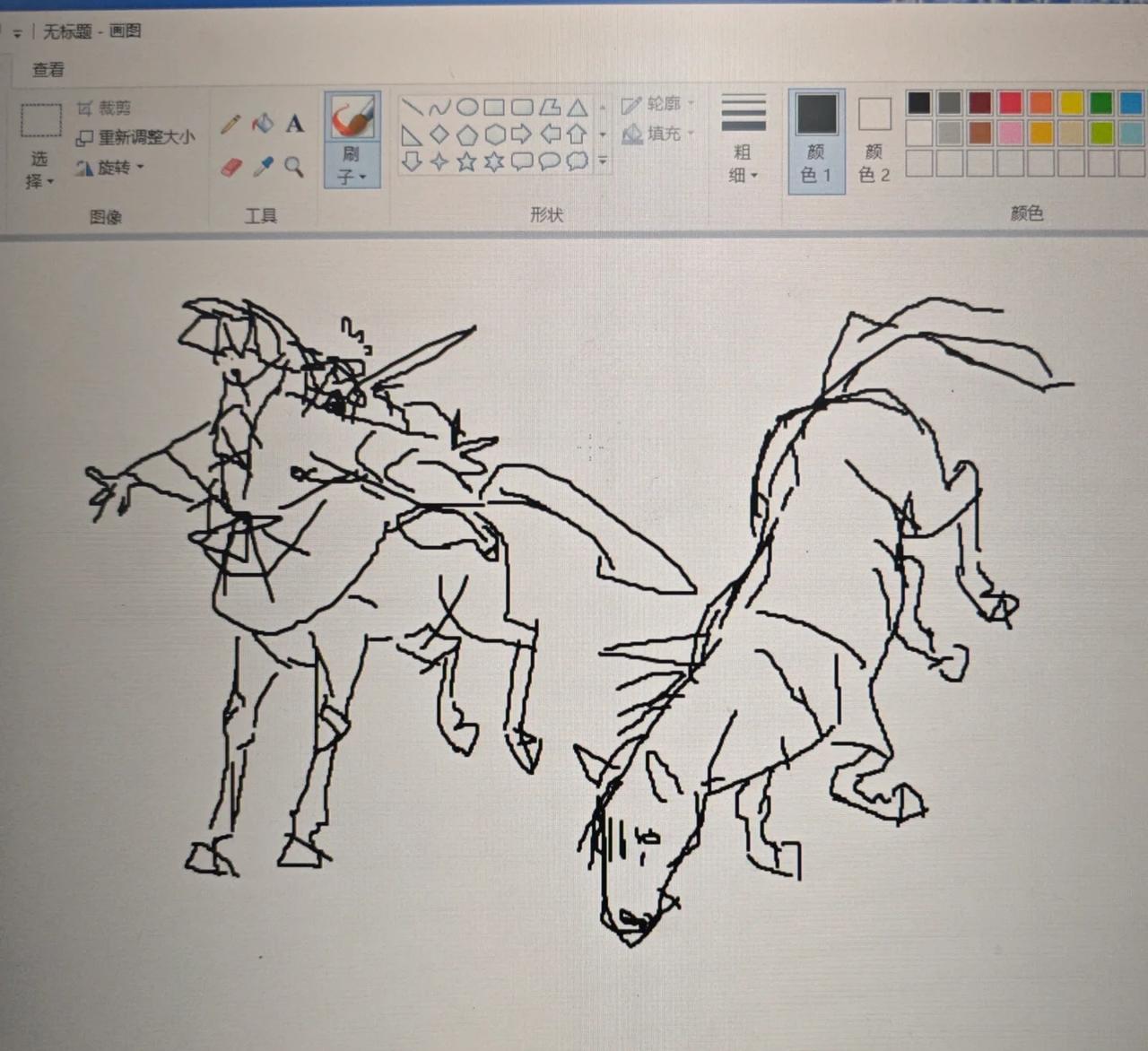Viewport: 1148px width, 1051px height.
Task: Choose the Four-point star shape
Action: (x=439, y=162)
